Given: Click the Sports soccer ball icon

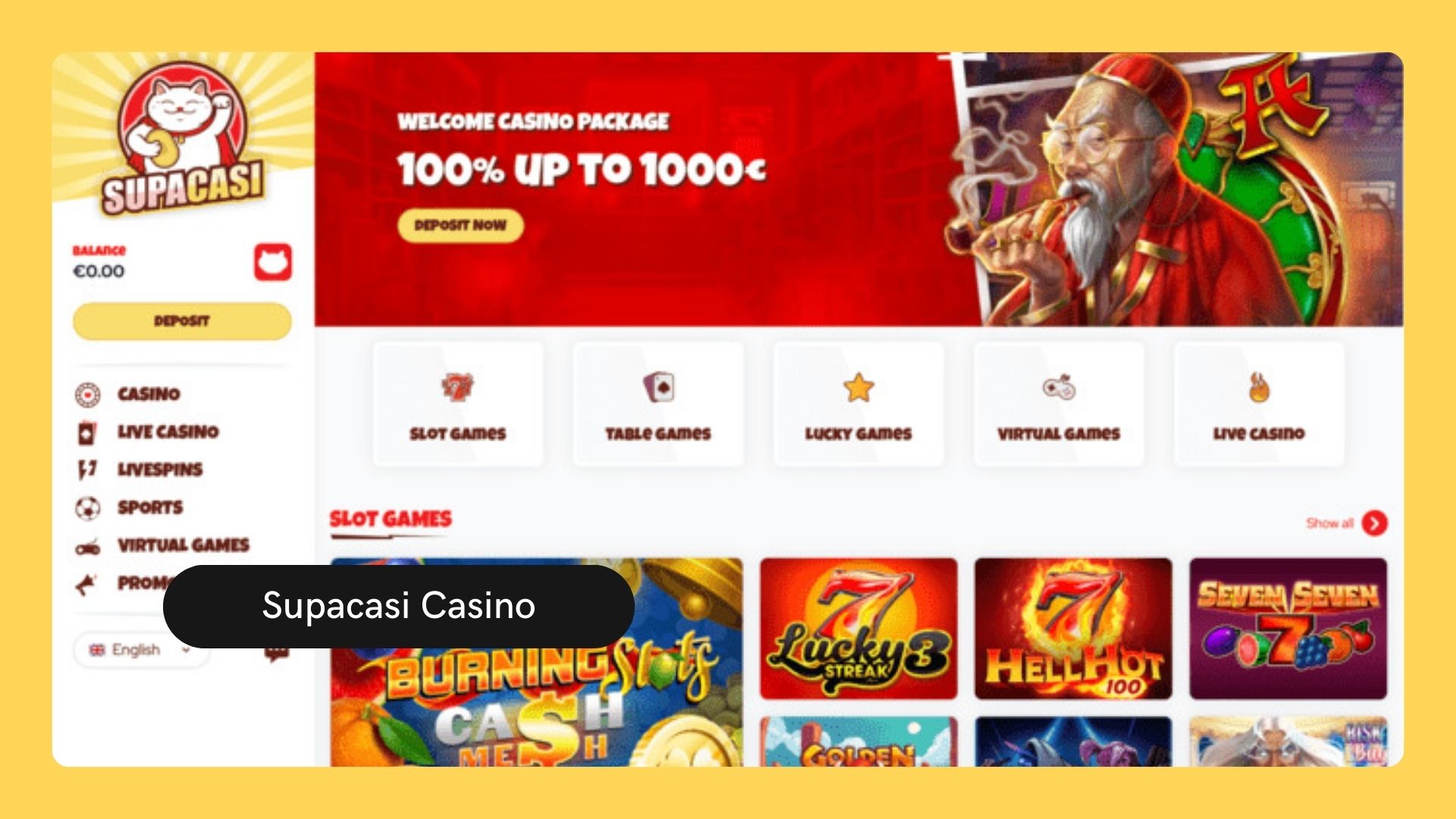Looking at the screenshot, I should click(x=87, y=507).
